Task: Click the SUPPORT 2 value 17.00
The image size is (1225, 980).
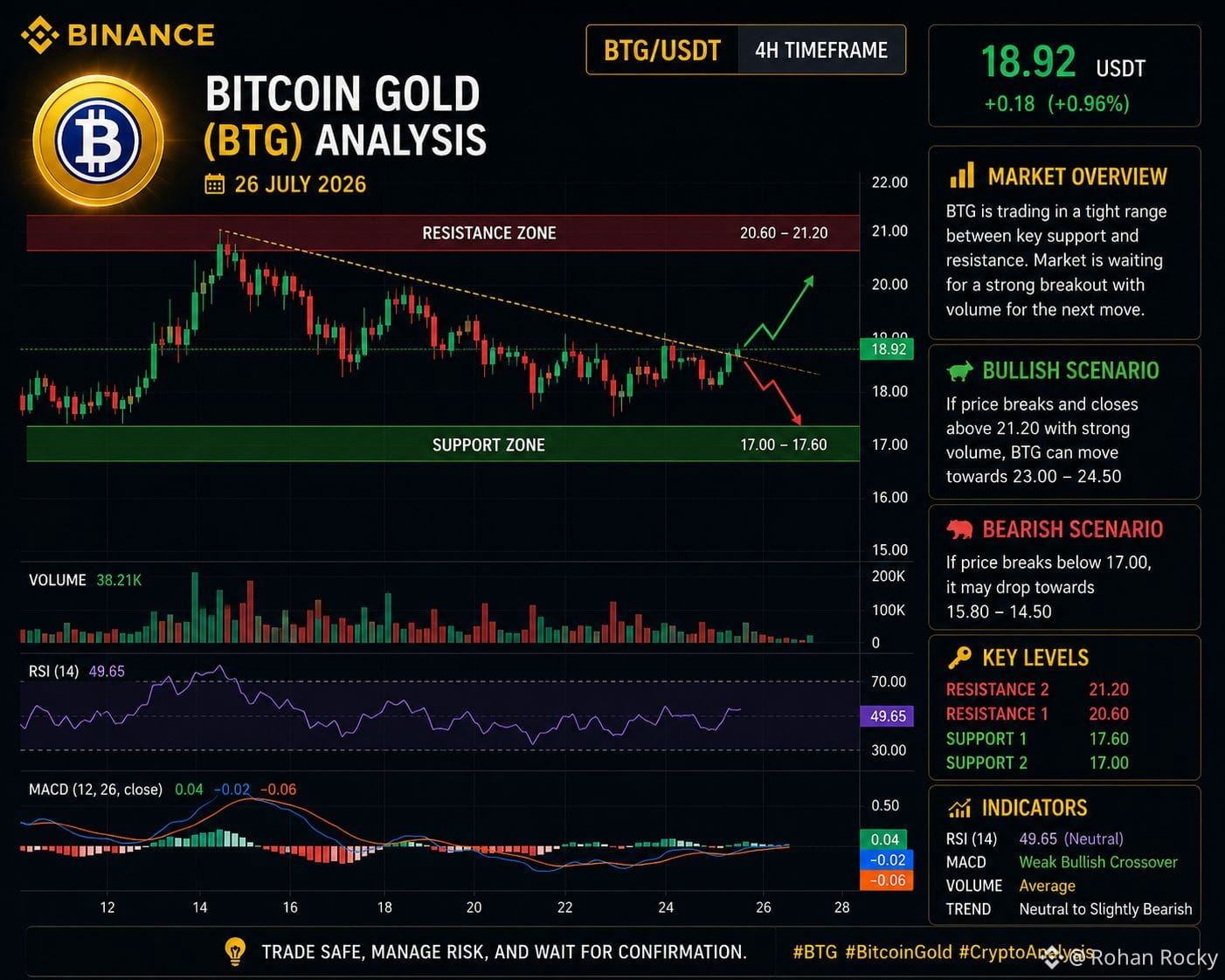Action: [1109, 763]
